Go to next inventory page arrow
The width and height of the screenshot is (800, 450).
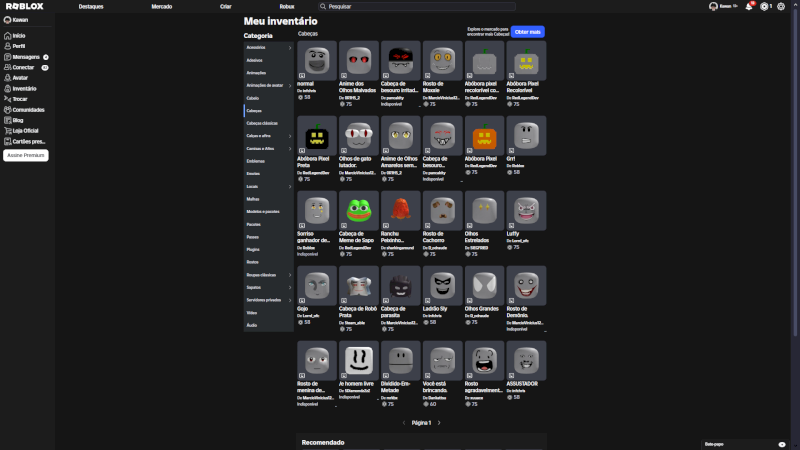point(439,422)
